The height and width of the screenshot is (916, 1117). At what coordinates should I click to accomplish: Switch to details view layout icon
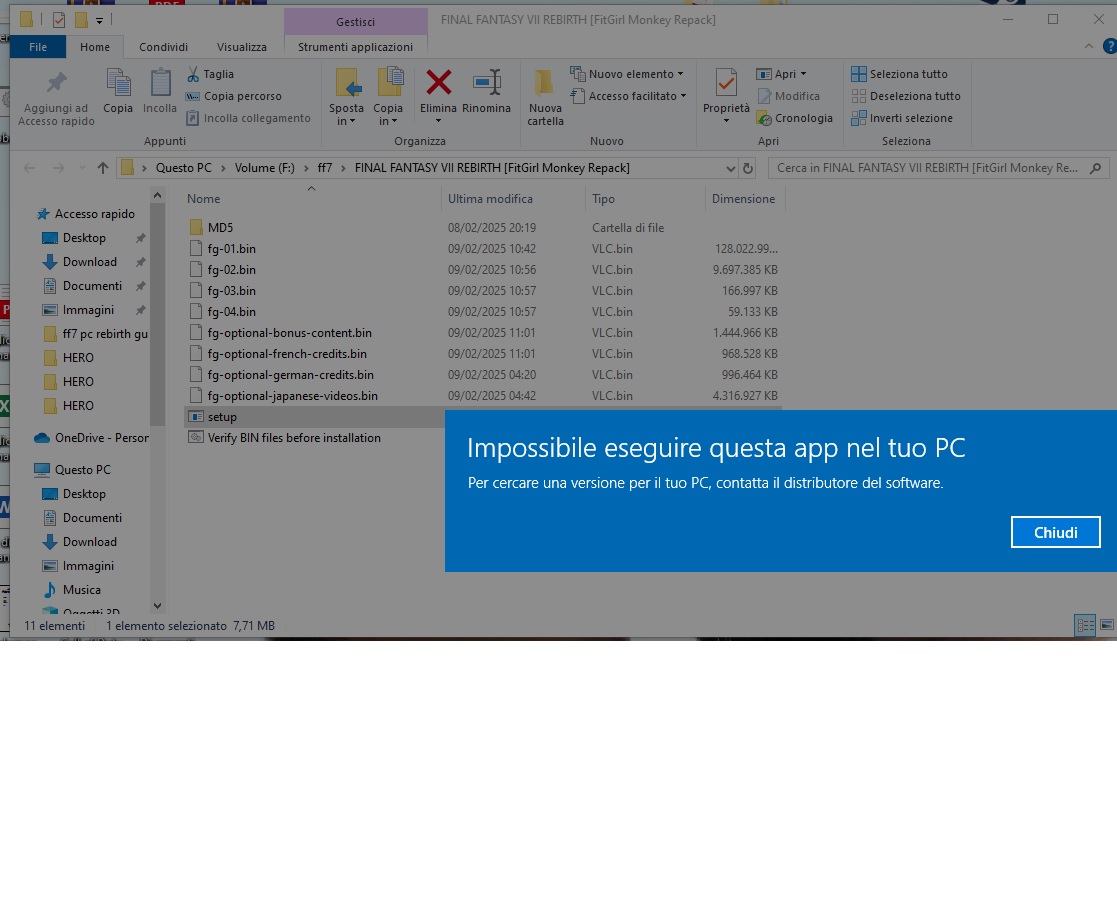pyautogui.click(x=1085, y=625)
